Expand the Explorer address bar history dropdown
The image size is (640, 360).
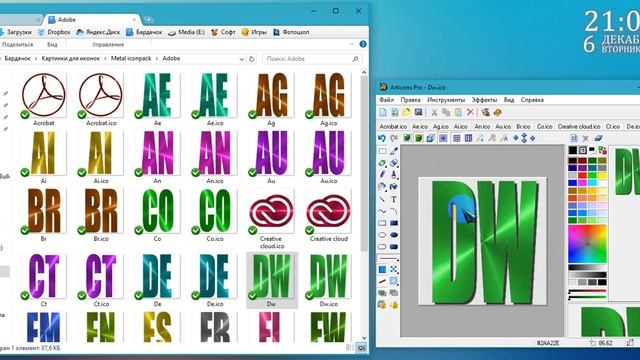[242, 59]
